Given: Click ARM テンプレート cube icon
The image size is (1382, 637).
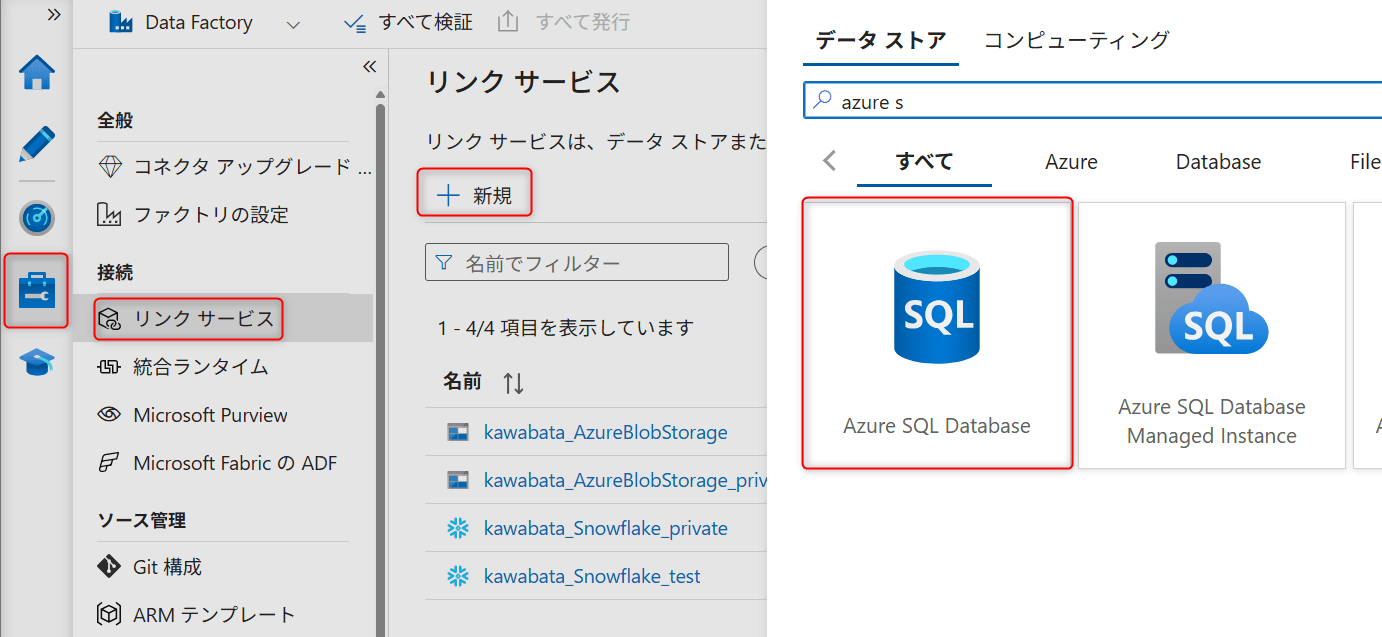Looking at the screenshot, I should (109, 615).
